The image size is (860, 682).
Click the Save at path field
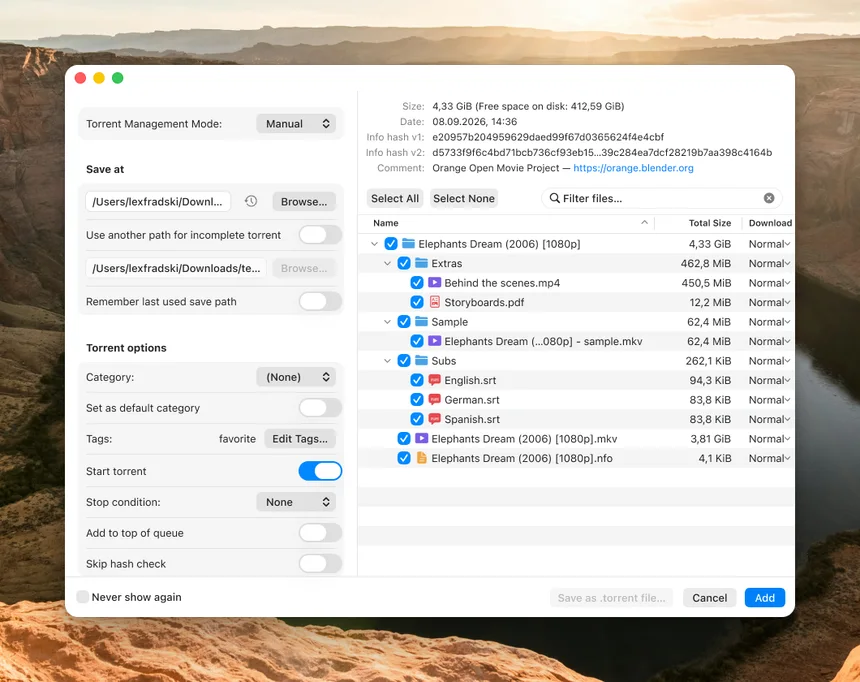click(158, 201)
